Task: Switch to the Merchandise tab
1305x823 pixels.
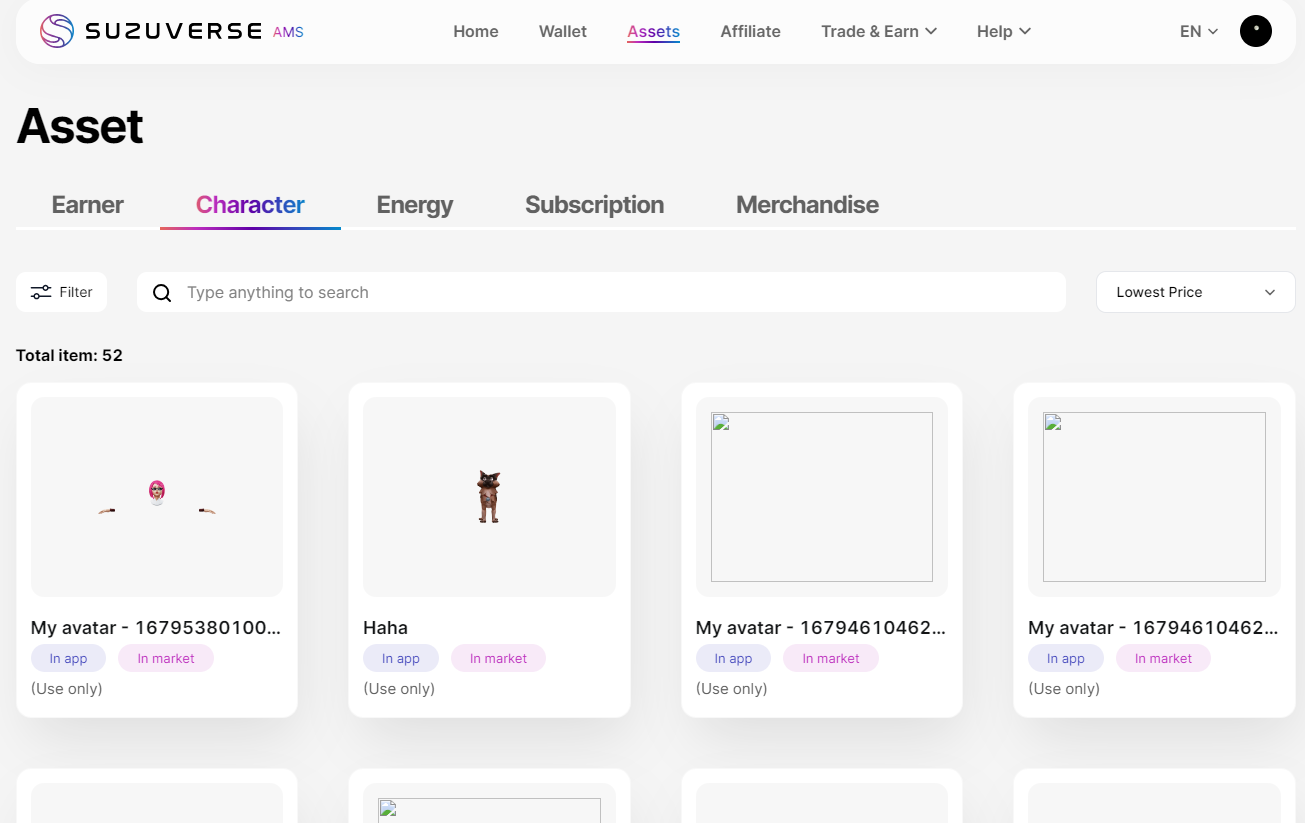Action: point(807,205)
